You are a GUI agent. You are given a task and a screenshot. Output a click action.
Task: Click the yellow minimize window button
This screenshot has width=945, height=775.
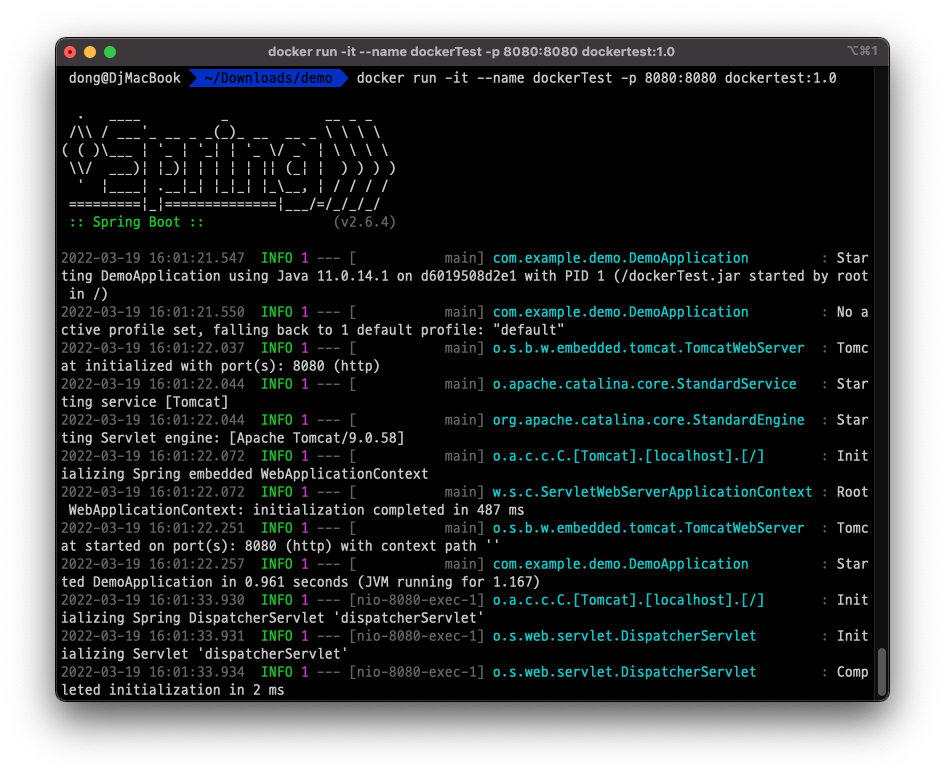(x=90, y=52)
